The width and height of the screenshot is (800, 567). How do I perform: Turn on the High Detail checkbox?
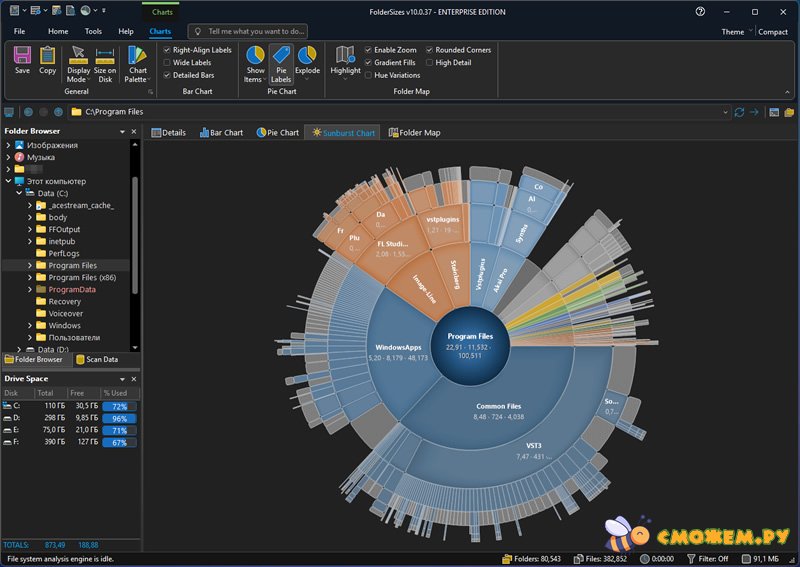coord(430,62)
